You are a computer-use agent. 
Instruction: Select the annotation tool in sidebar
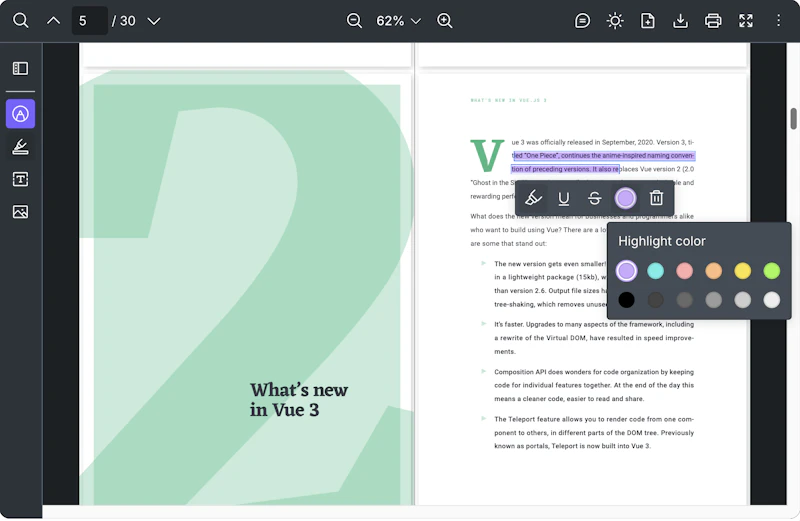pyautogui.click(x=20, y=114)
